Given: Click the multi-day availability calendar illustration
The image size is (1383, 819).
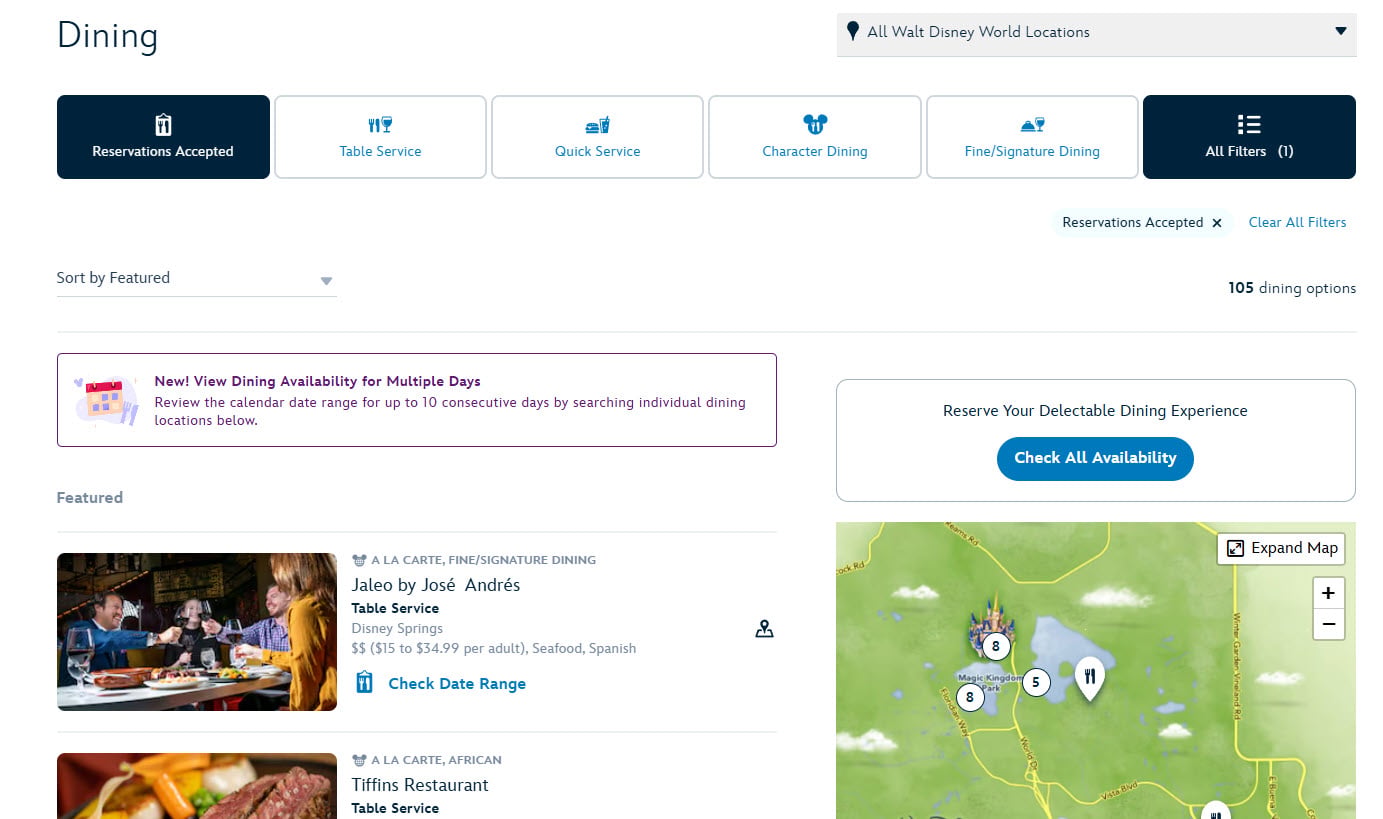Looking at the screenshot, I should tap(105, 400).
